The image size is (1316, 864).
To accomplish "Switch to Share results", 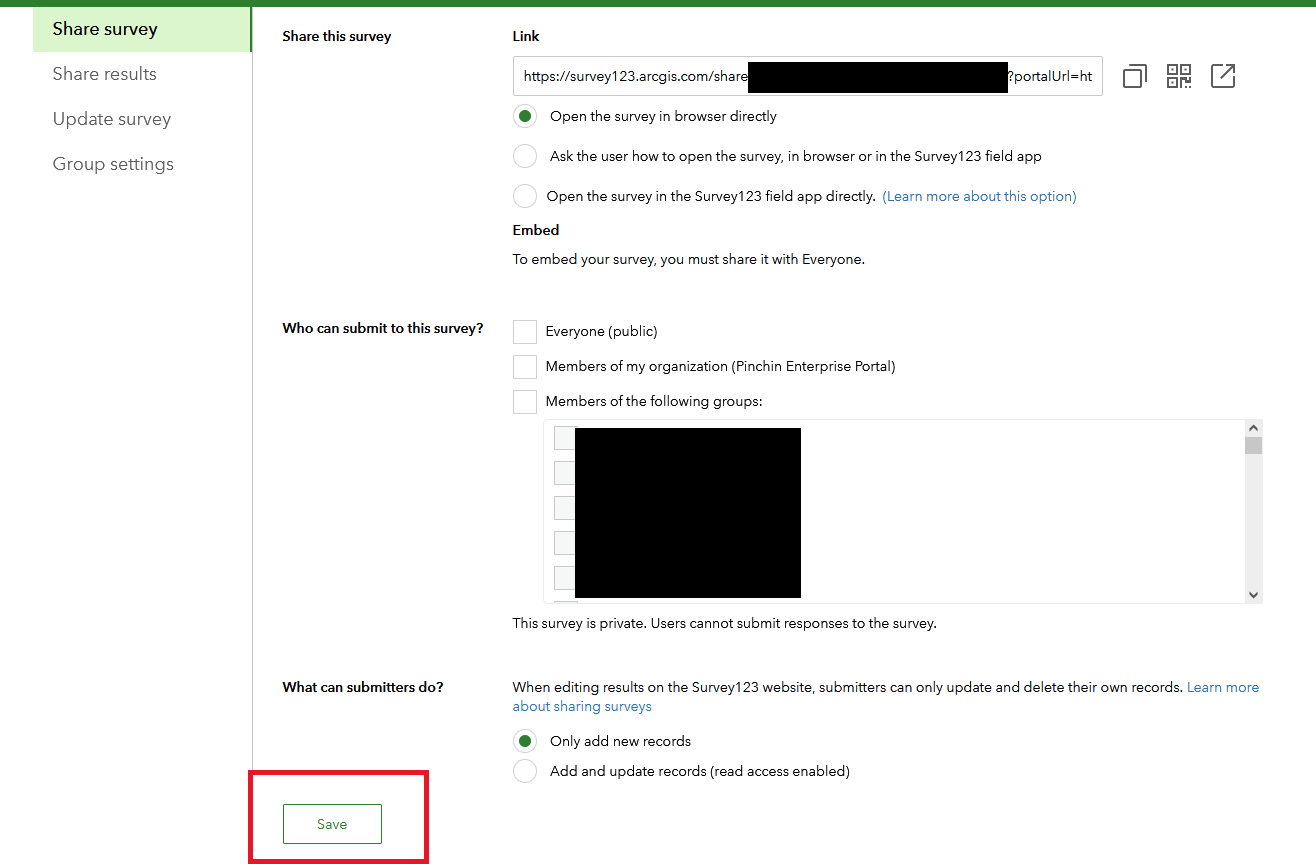I will pos(104,73).
